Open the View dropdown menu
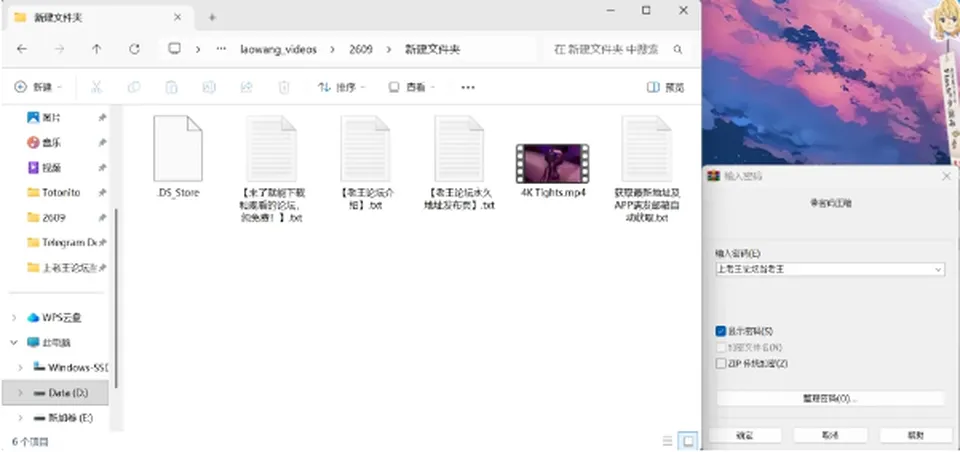 tap(412, 88)
